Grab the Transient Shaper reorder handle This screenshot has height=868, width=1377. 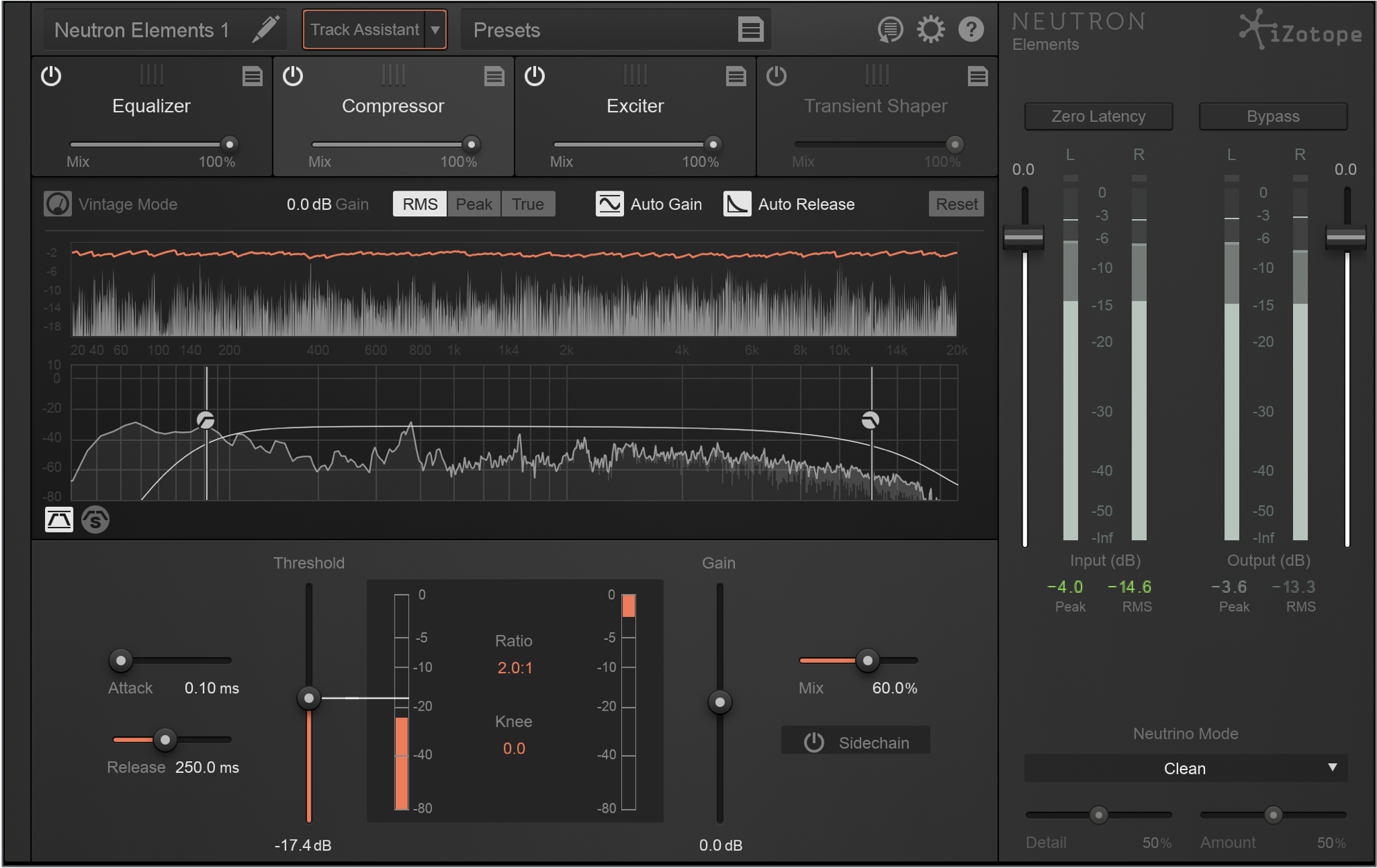coord(876,75)
